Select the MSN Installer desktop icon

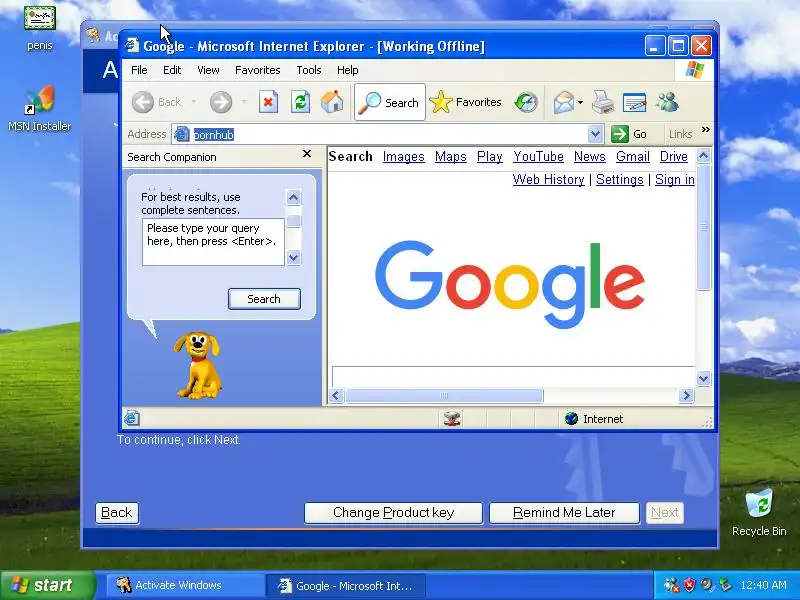pyautogui.click(x=39, y=109)
